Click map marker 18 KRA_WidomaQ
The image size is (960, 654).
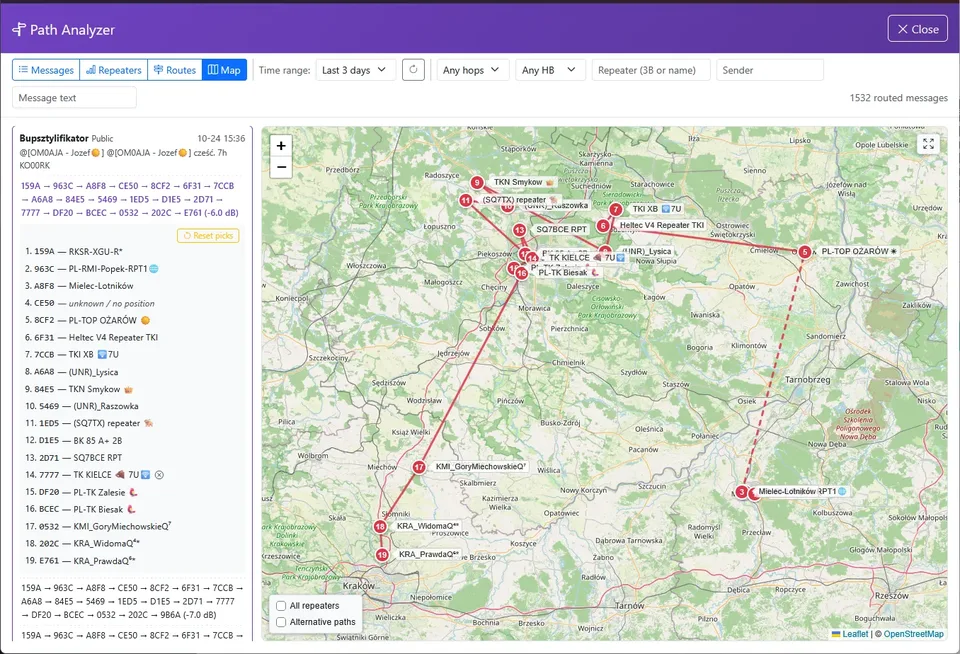pyautogui.click(x=380, y=527)
